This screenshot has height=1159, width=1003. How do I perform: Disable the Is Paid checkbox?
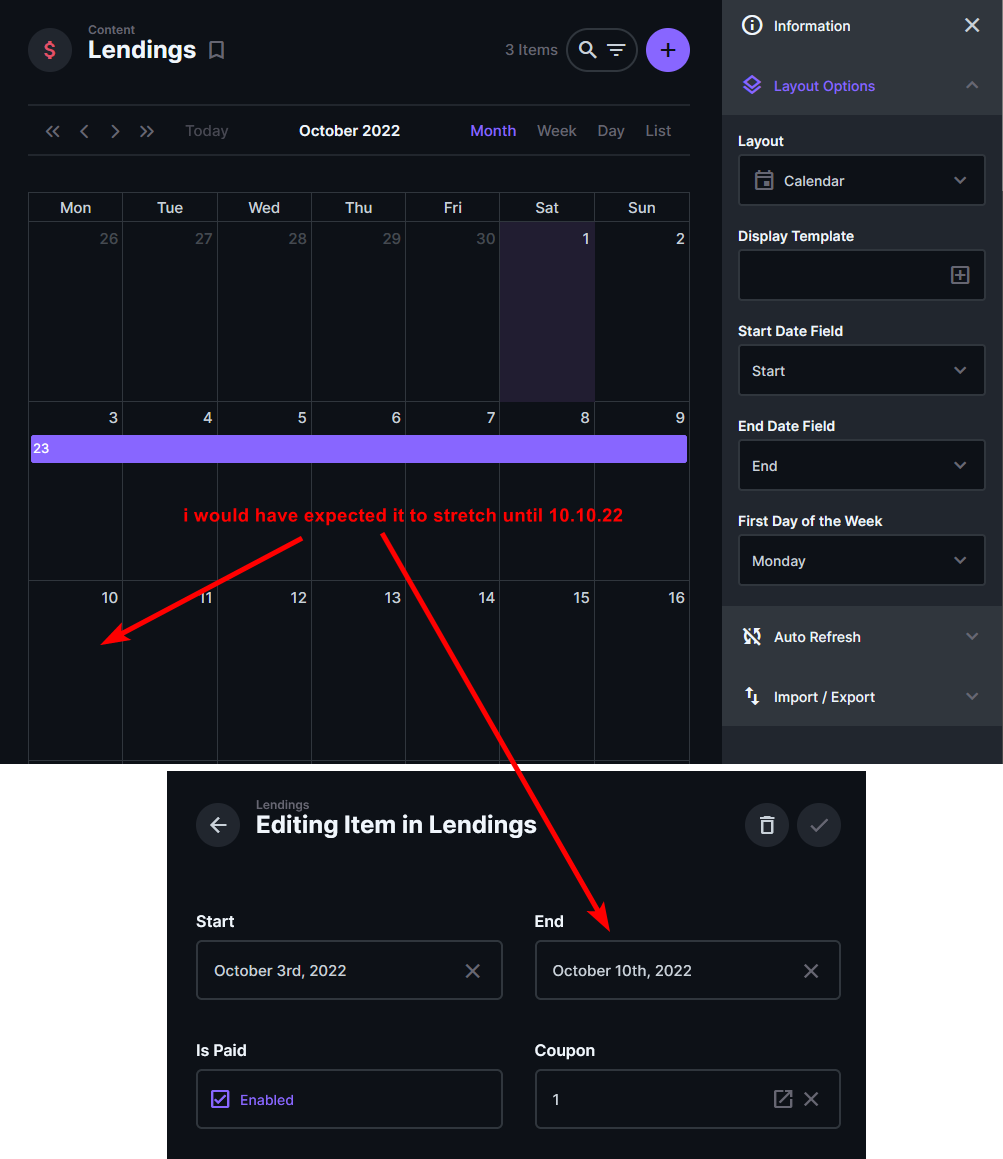[219, 1099]
